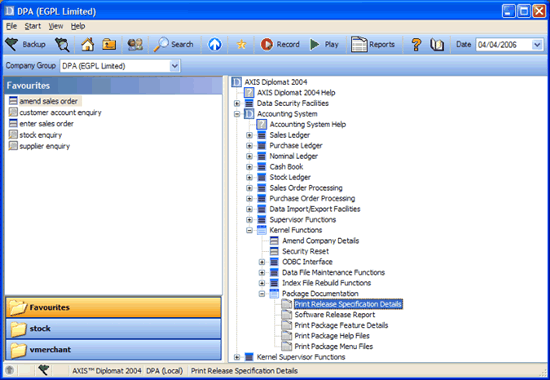Image resolution: width=550 pixels, height=380 pixels.
Task: Click the window title bar D icon
Action: click(9, 11)
